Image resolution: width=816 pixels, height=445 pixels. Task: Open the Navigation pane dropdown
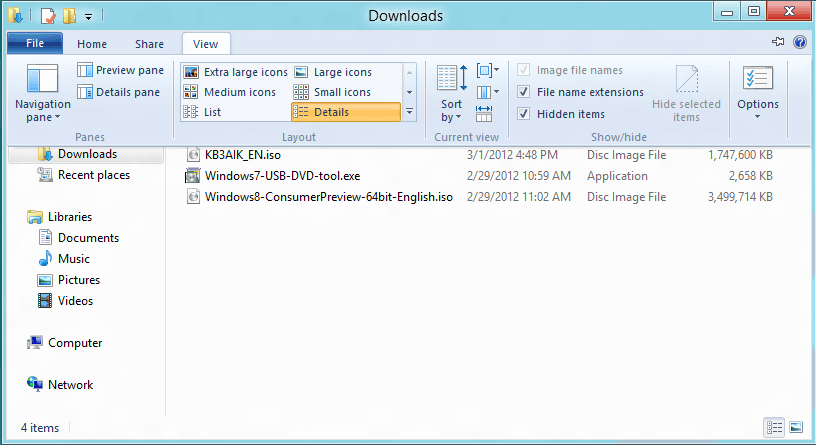point(42,94)
